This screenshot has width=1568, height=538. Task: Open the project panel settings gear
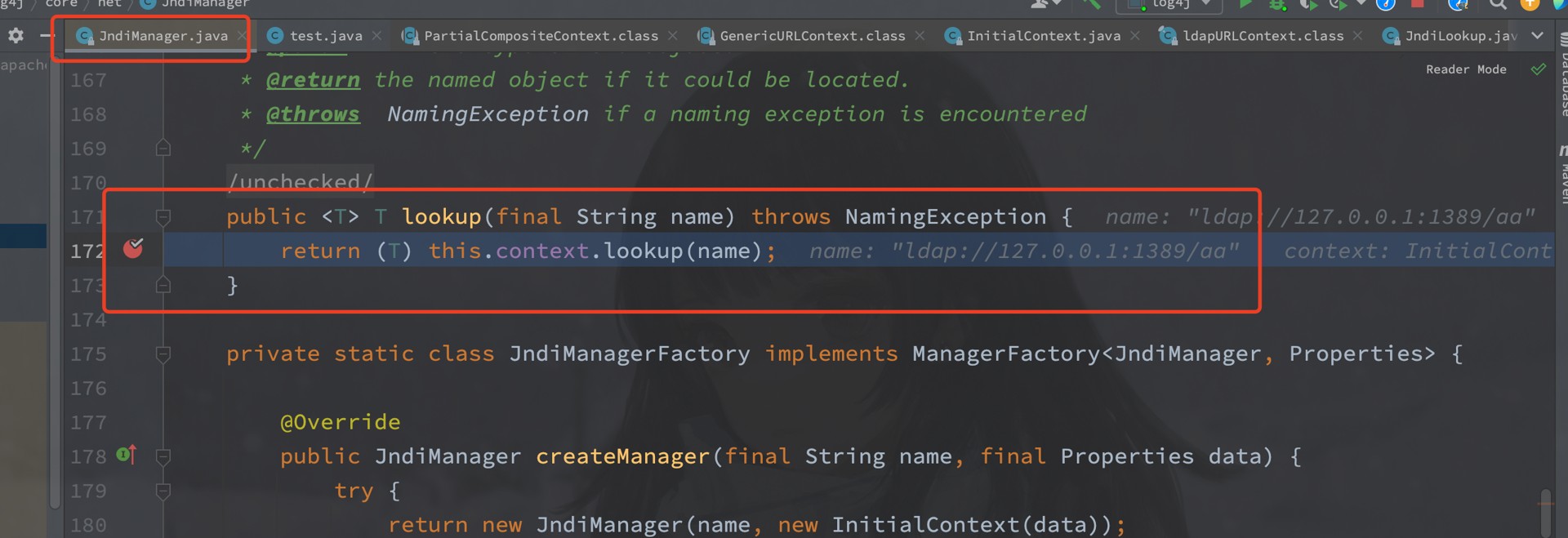pyautogui.click(x=16, y=36)
